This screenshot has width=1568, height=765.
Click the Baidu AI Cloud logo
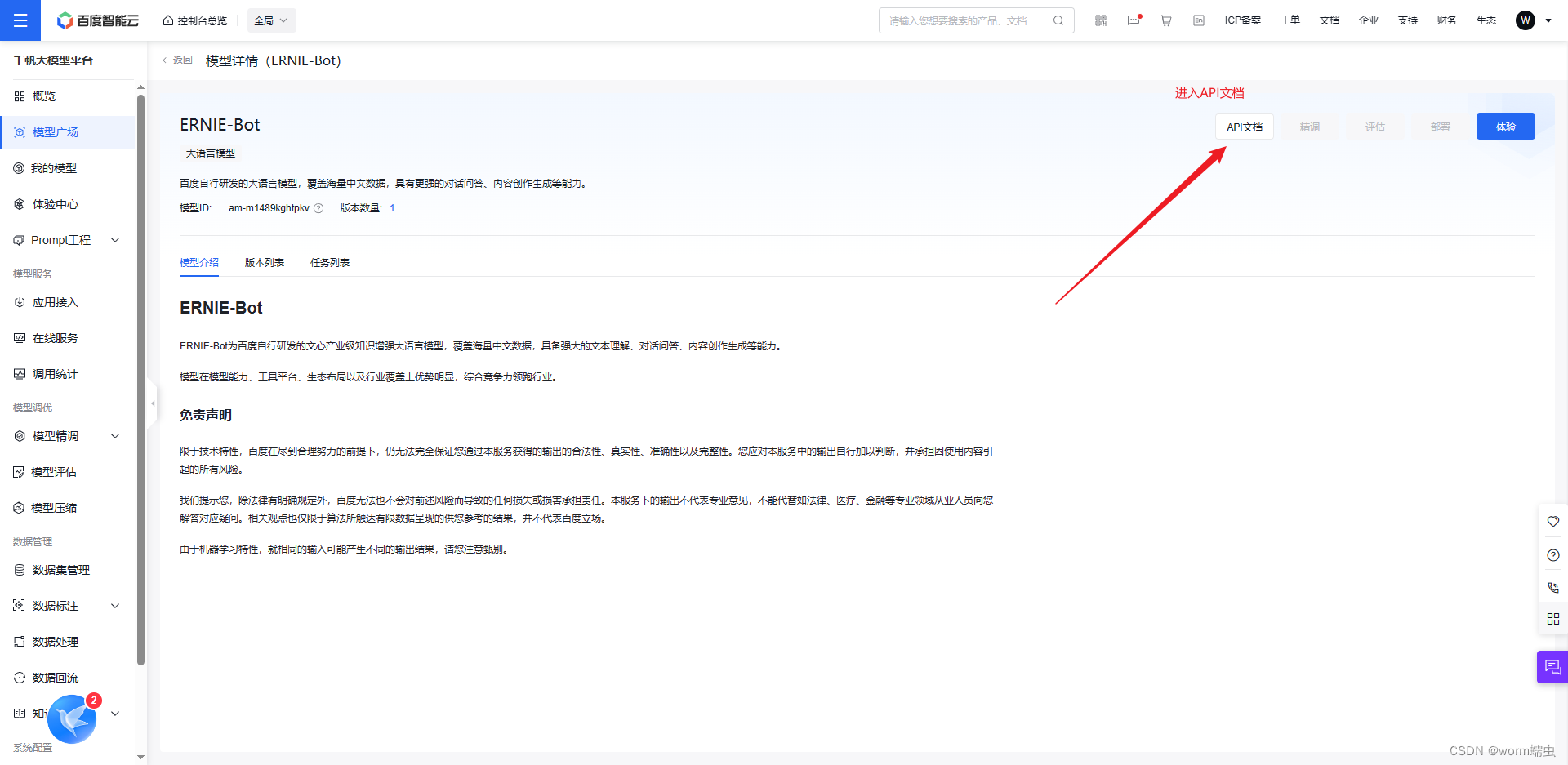click(98, 20)
